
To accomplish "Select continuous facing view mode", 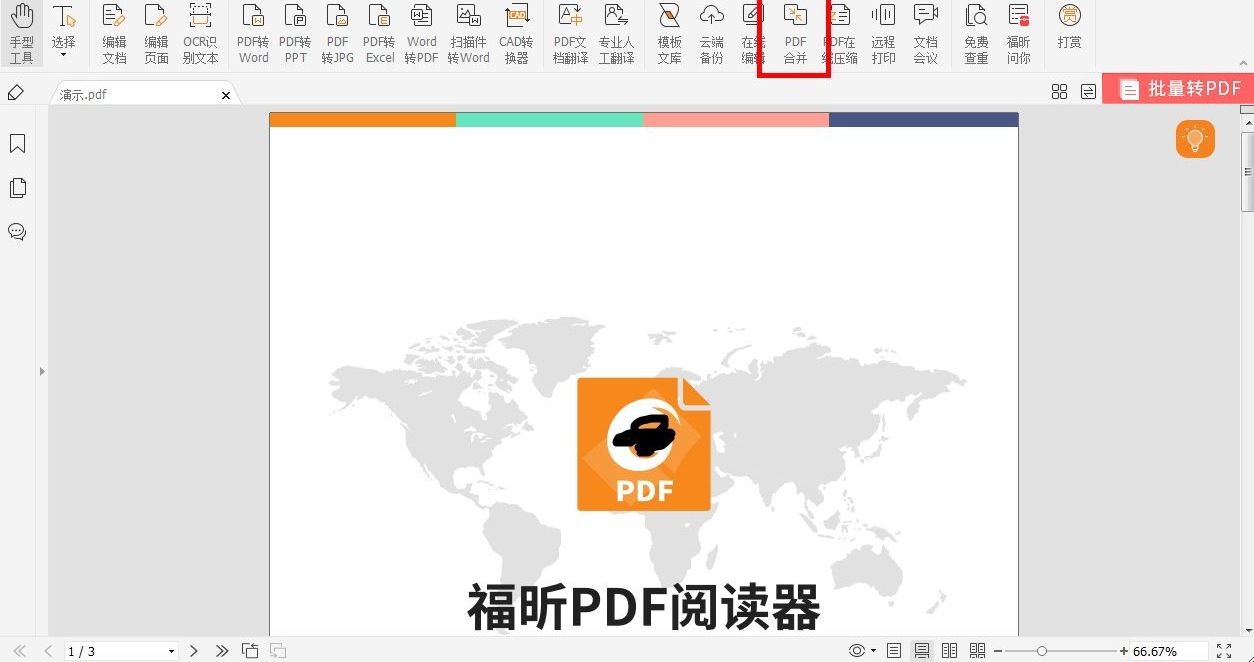I will 978,651.
